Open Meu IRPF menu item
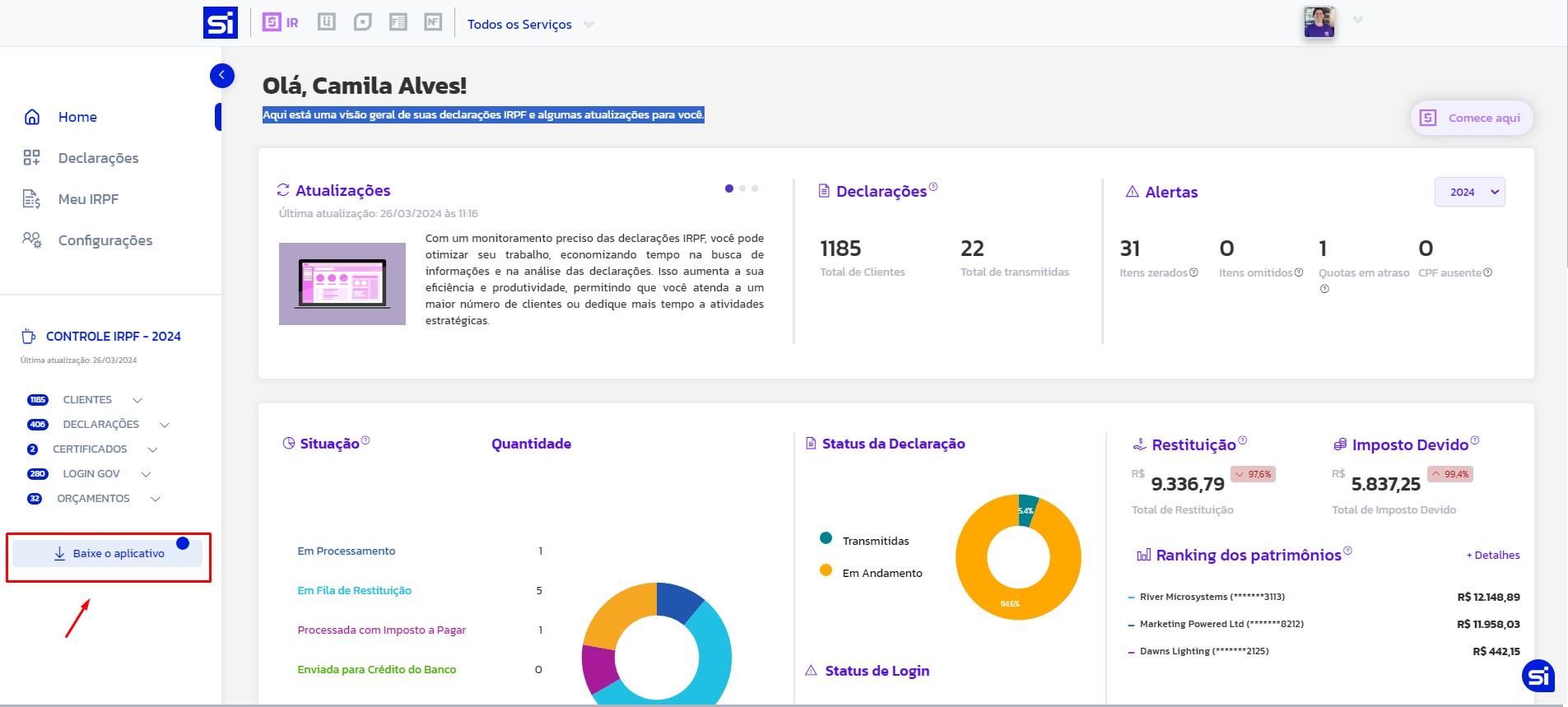The width and height of the screenshot is (1568, 707). [x=88, y=199]
